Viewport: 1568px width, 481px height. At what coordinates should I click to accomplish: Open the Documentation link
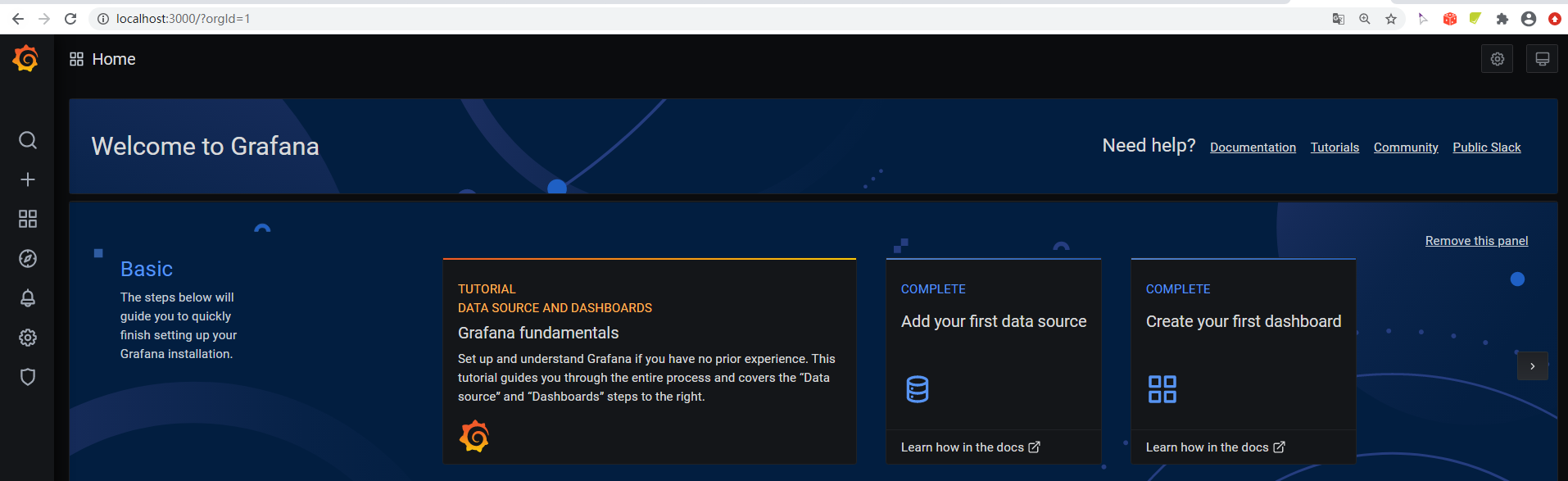point(1253,147)
